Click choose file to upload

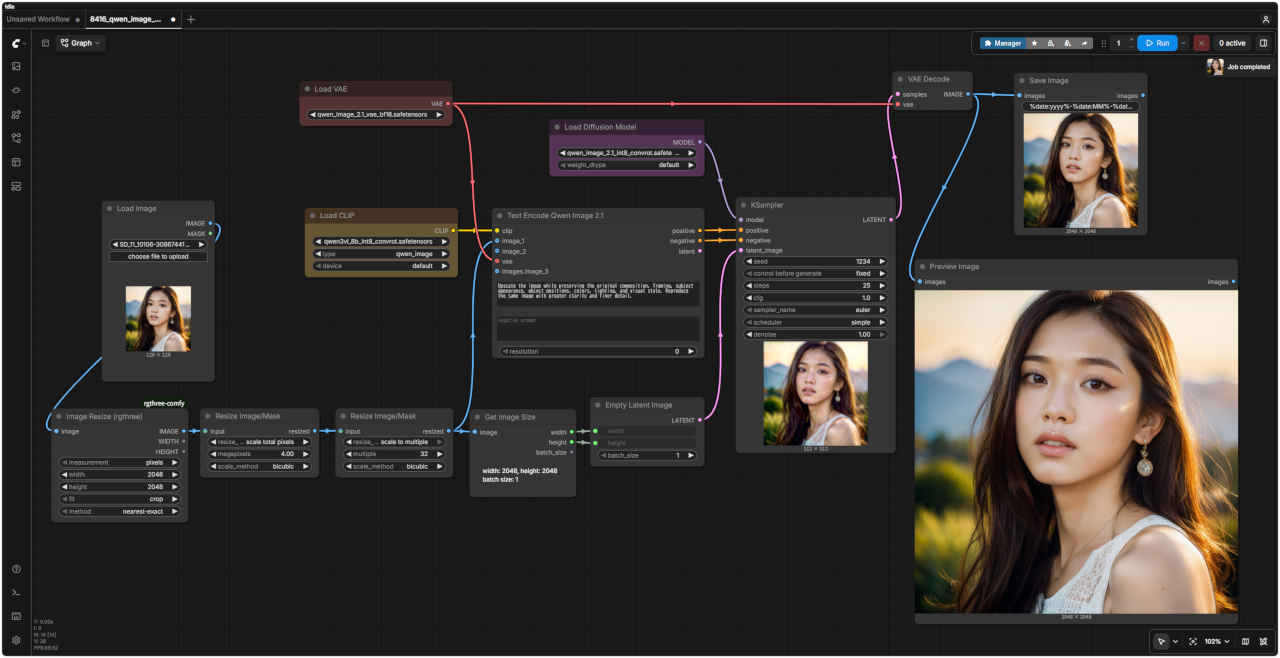click(x=160, y=256)
